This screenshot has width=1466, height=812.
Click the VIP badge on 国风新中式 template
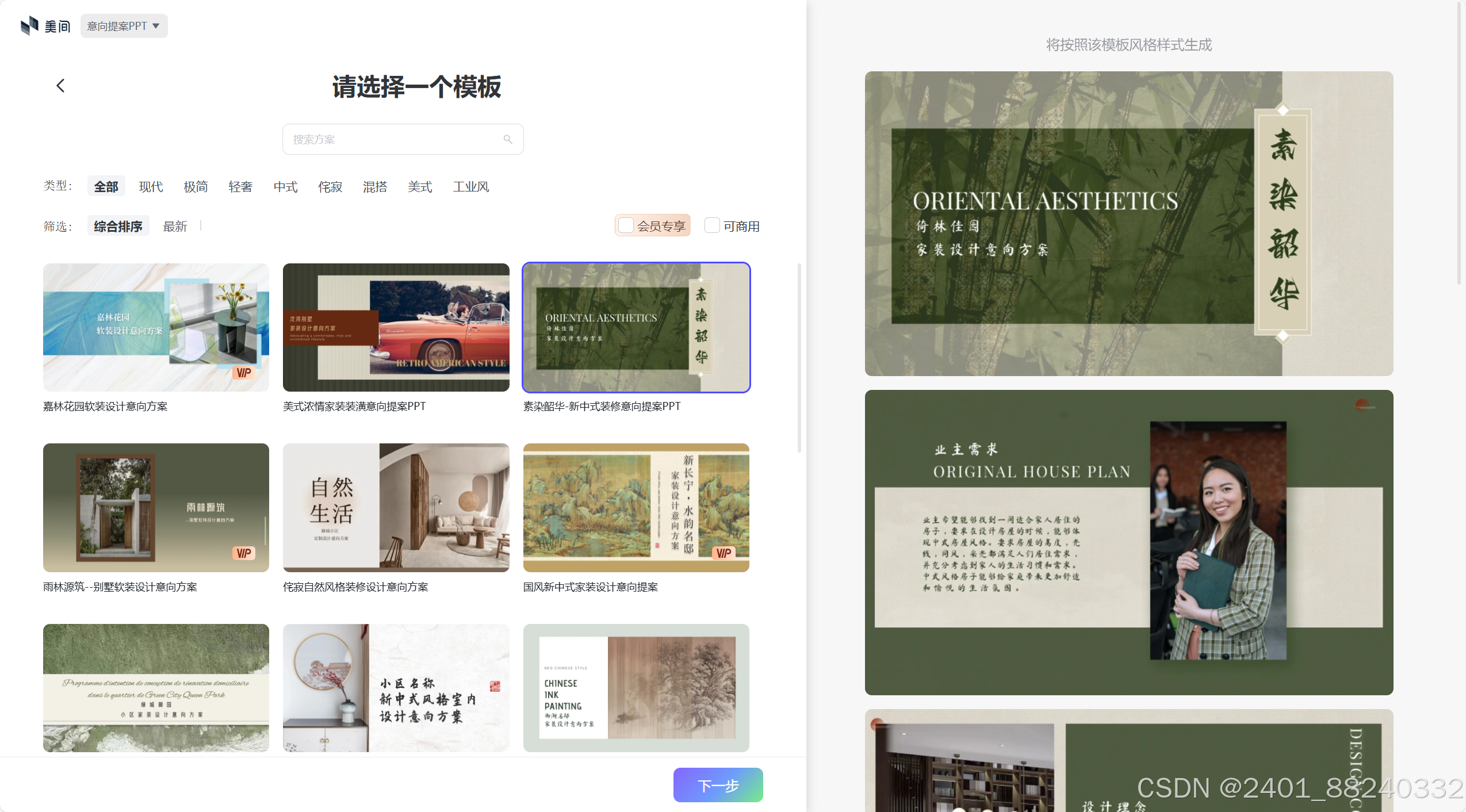pyautogui.click(x=724, y=553)
